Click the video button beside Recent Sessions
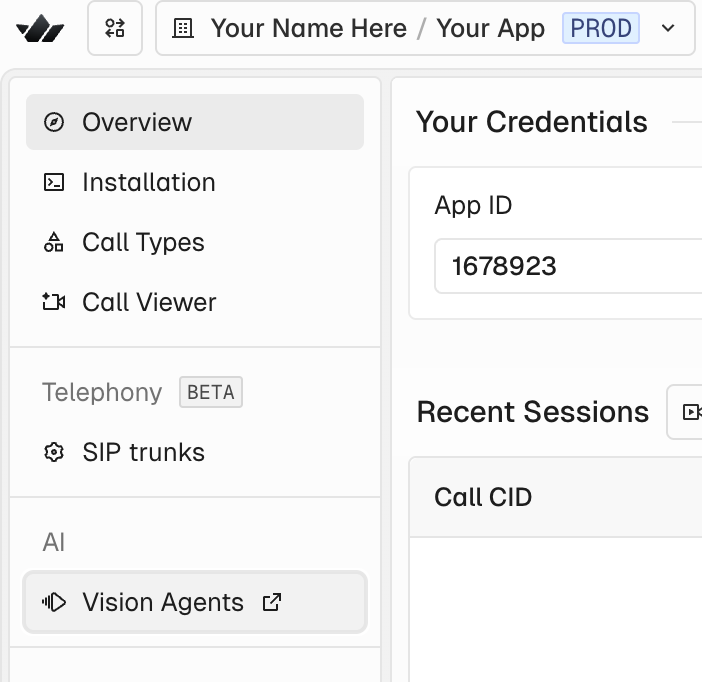Viewport: 702px width, 682px height. [685, 412]
